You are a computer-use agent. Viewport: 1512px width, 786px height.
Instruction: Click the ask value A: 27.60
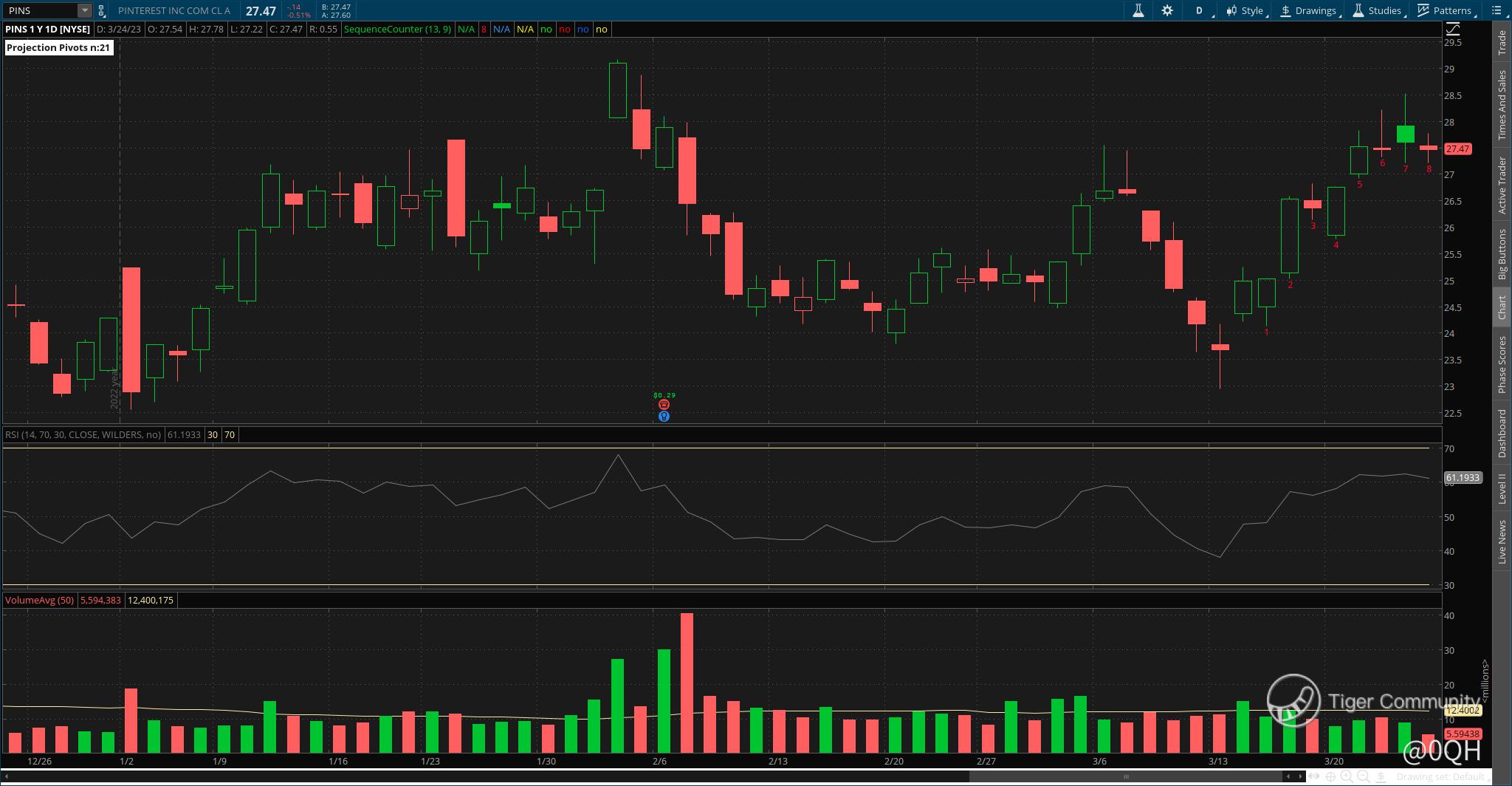point(336,15)
